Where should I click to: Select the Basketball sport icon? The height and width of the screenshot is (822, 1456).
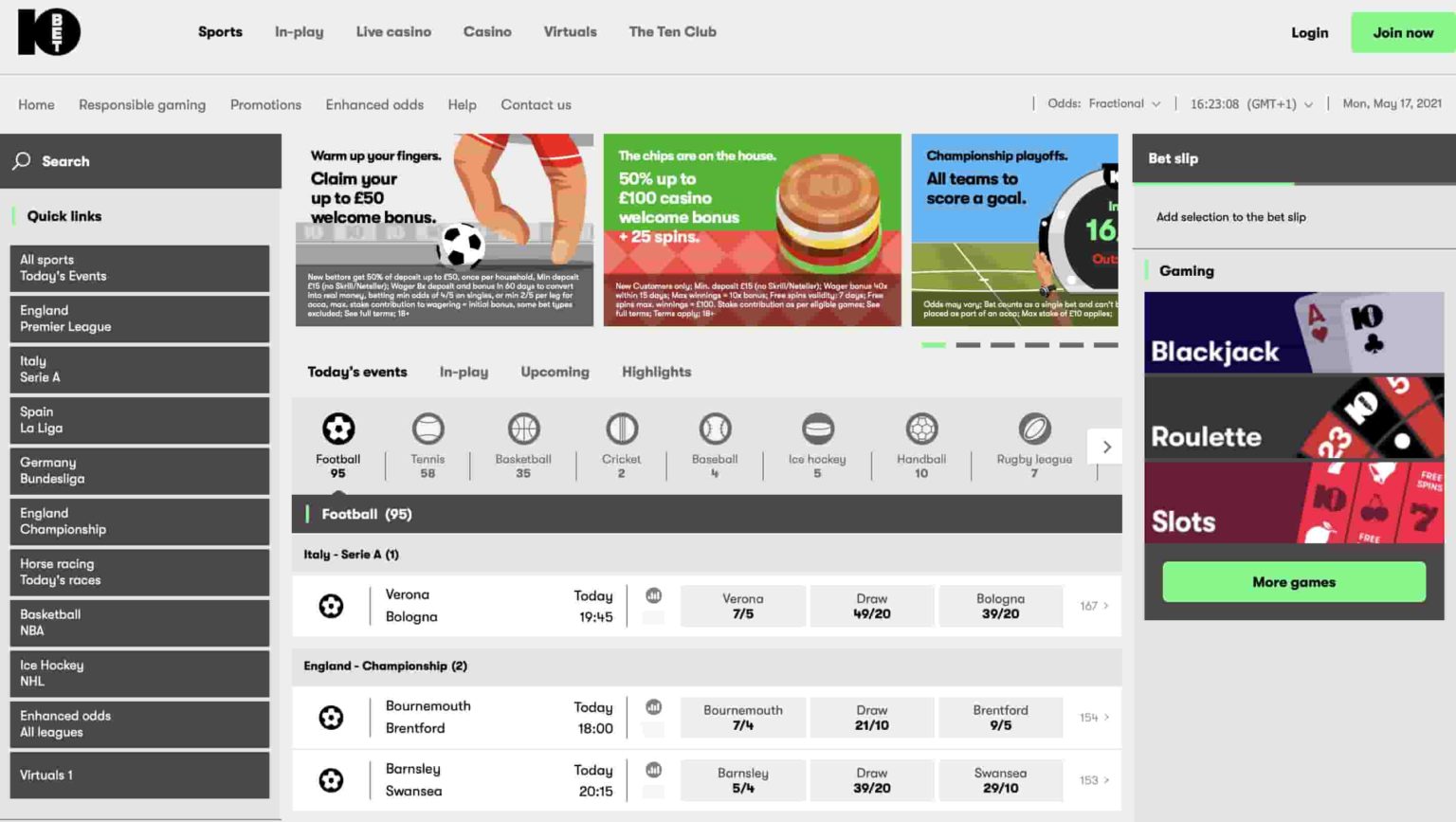[523, 429]
